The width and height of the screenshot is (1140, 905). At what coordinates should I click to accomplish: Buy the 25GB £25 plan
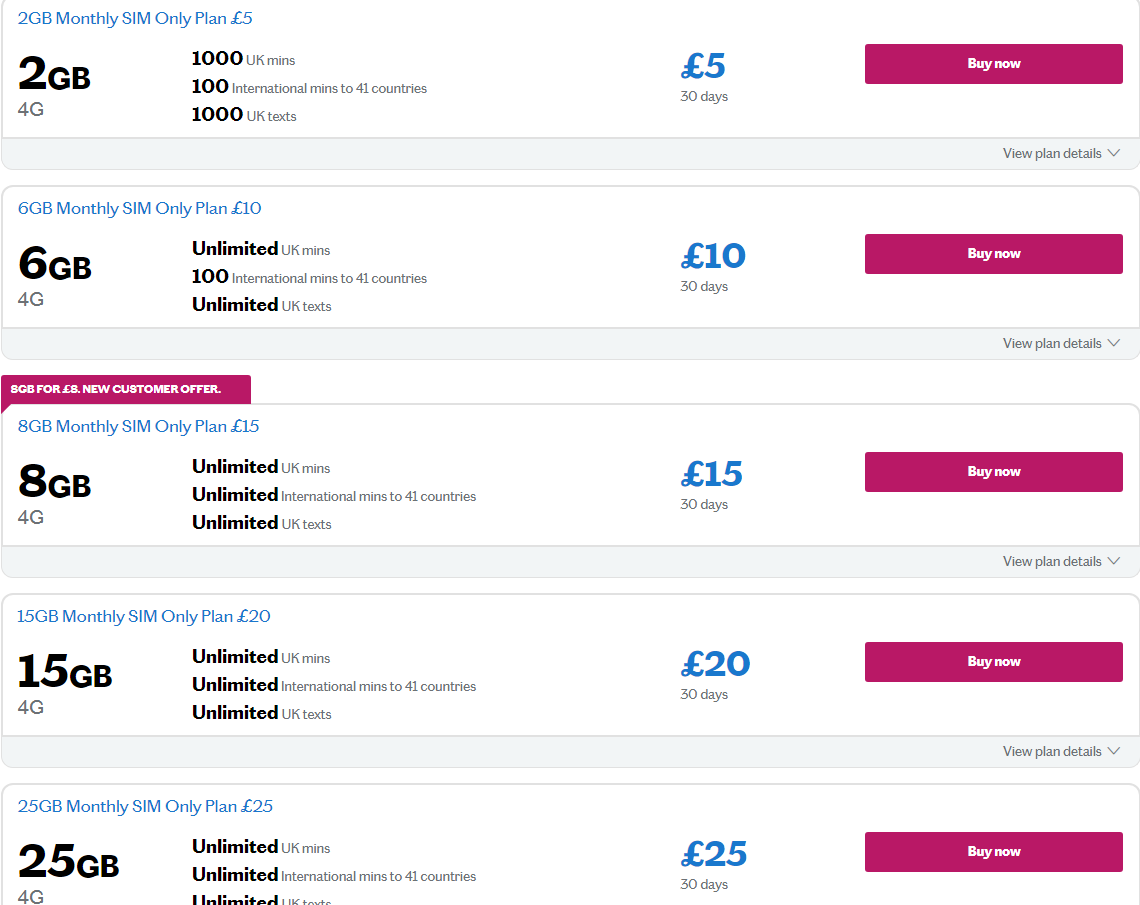(x=993, y=852)
